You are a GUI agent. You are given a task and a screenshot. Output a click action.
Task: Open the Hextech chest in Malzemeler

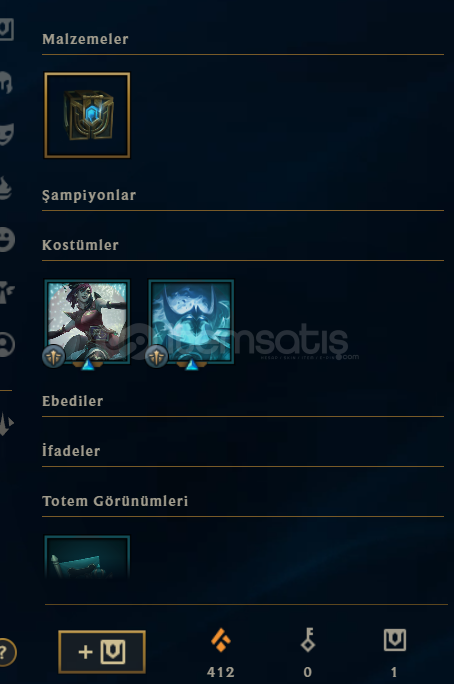pyautogui.click(x=87, y=115)
